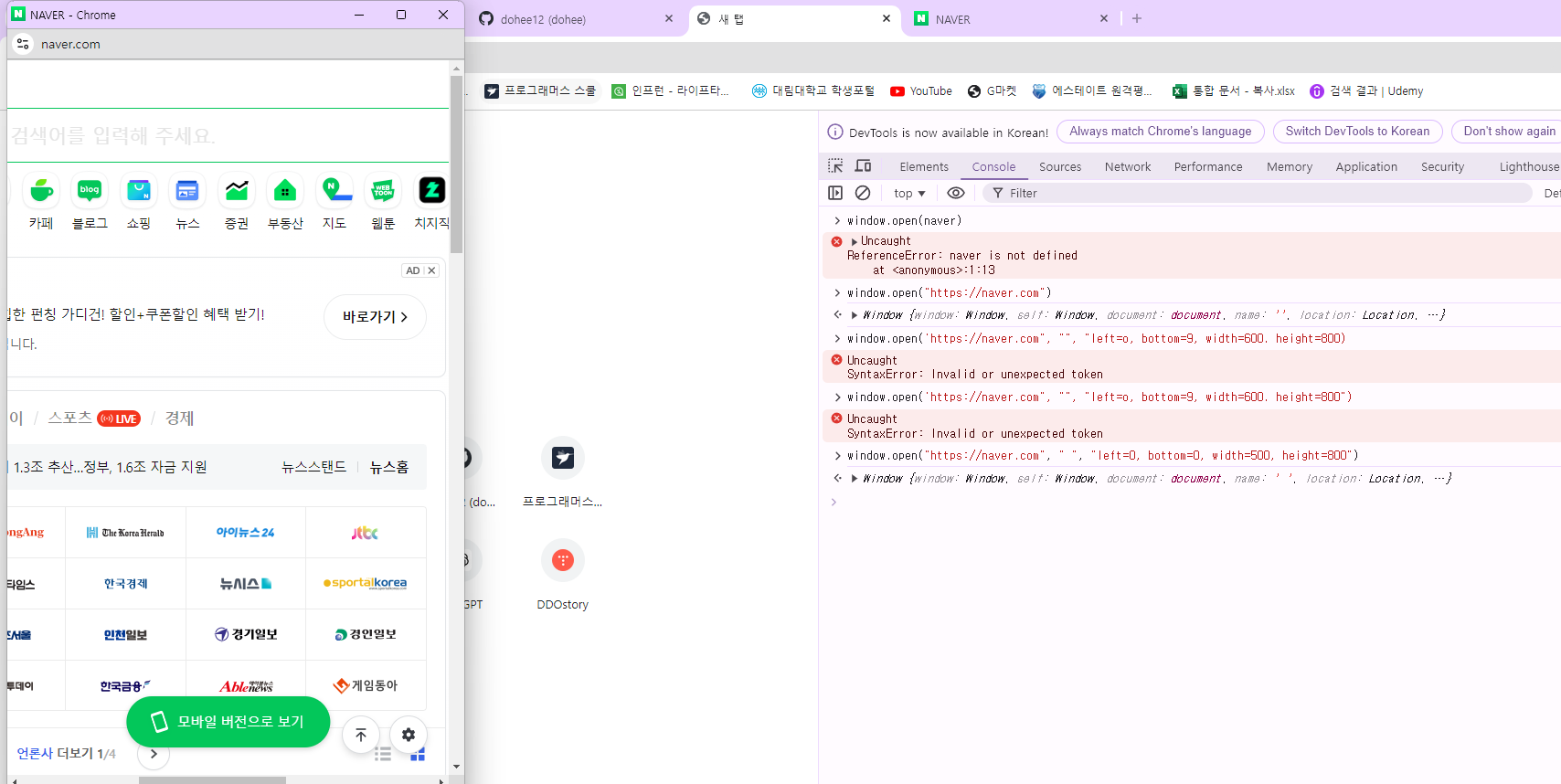Switch to the Lighthouse tab
The image size is (1561, 784).
tap(1528, 166)
